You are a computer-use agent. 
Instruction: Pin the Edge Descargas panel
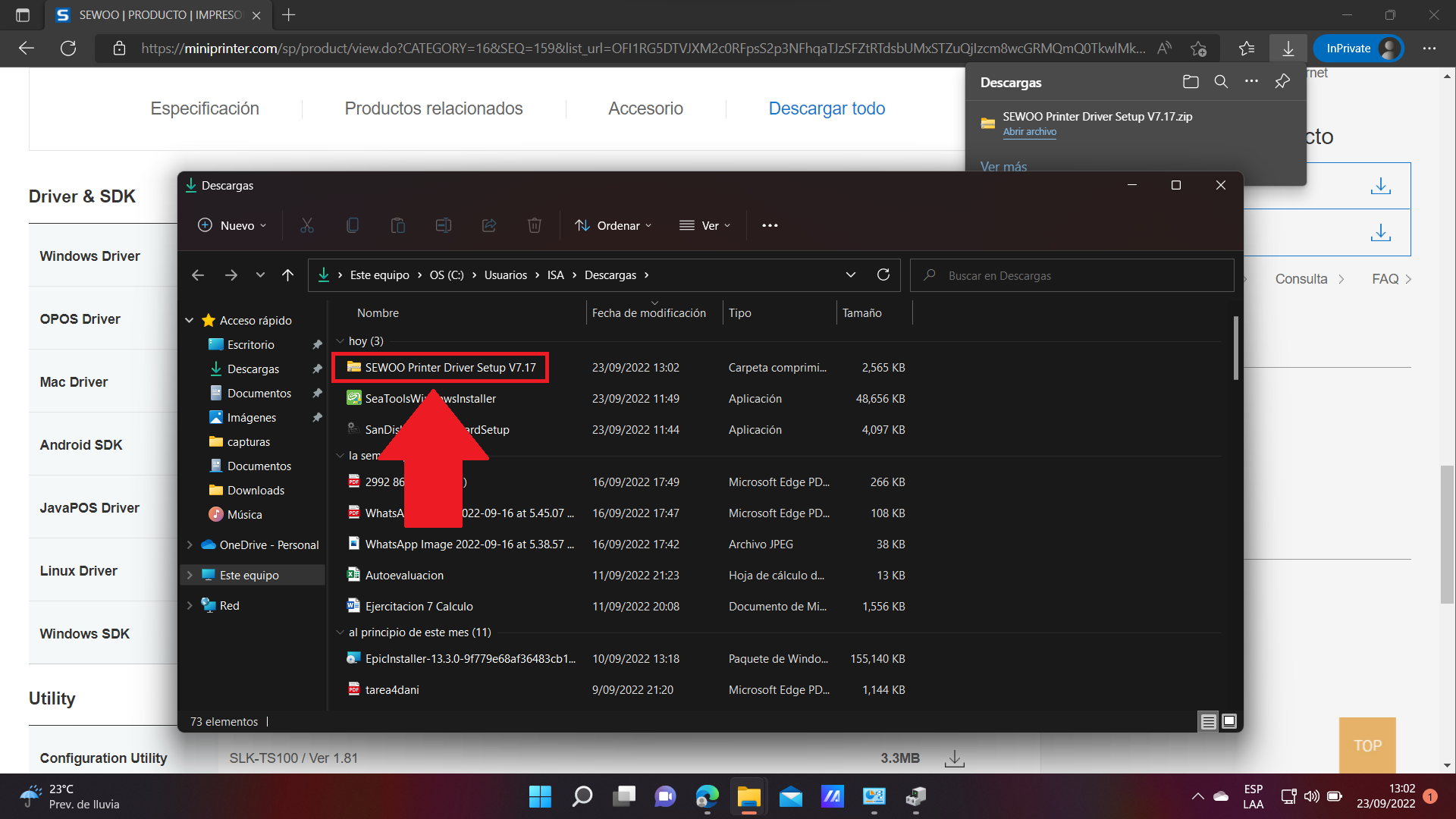1282,82
